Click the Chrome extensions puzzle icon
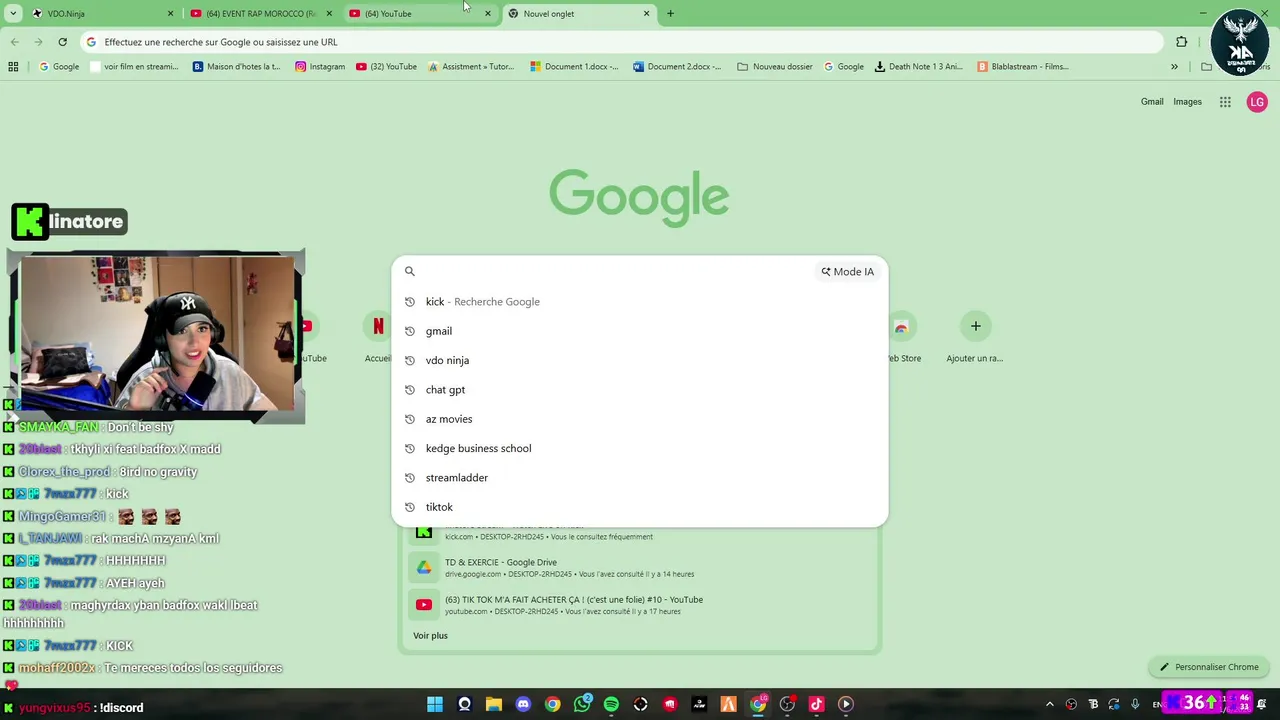Screen dimensions: 1280x720 pos(1181,42)
